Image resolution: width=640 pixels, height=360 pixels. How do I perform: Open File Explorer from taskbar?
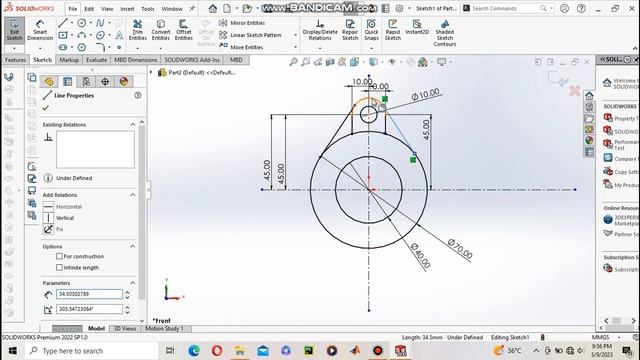click(x=240, y=351)
